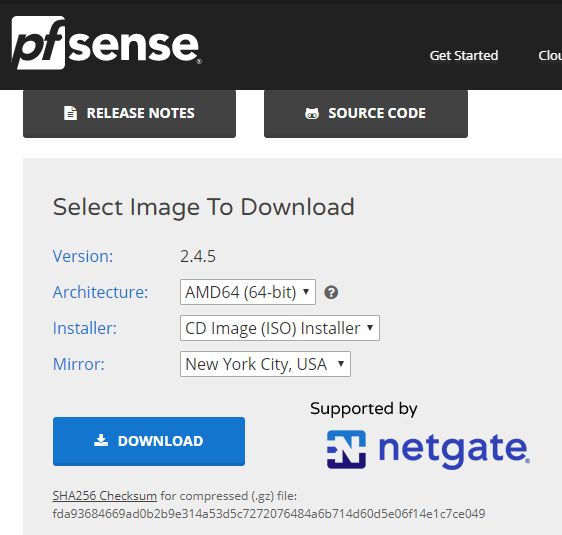Click the Netgate N logo icon
Image resolution: width=562 pixels, height=535 pixels.
pyautogui.click(x=346, y=449)
